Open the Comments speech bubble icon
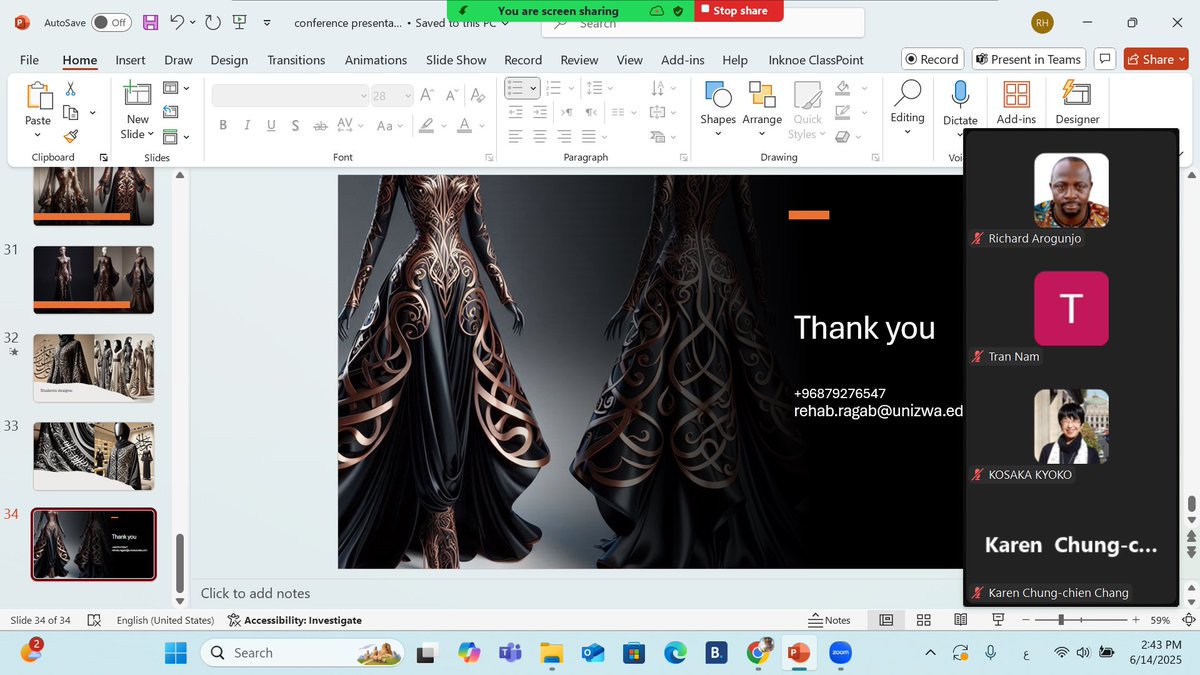Image resolution: width=1200 pixels, height=675 pixels. (1105, 59)
